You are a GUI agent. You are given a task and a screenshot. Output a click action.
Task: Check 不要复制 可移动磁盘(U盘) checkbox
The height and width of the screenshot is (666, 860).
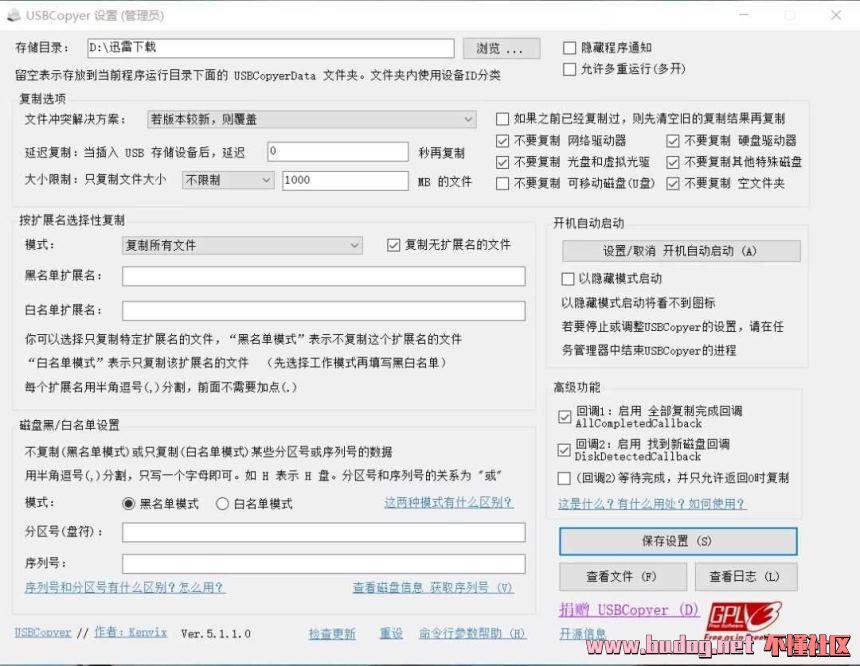[x=502, y=183]
